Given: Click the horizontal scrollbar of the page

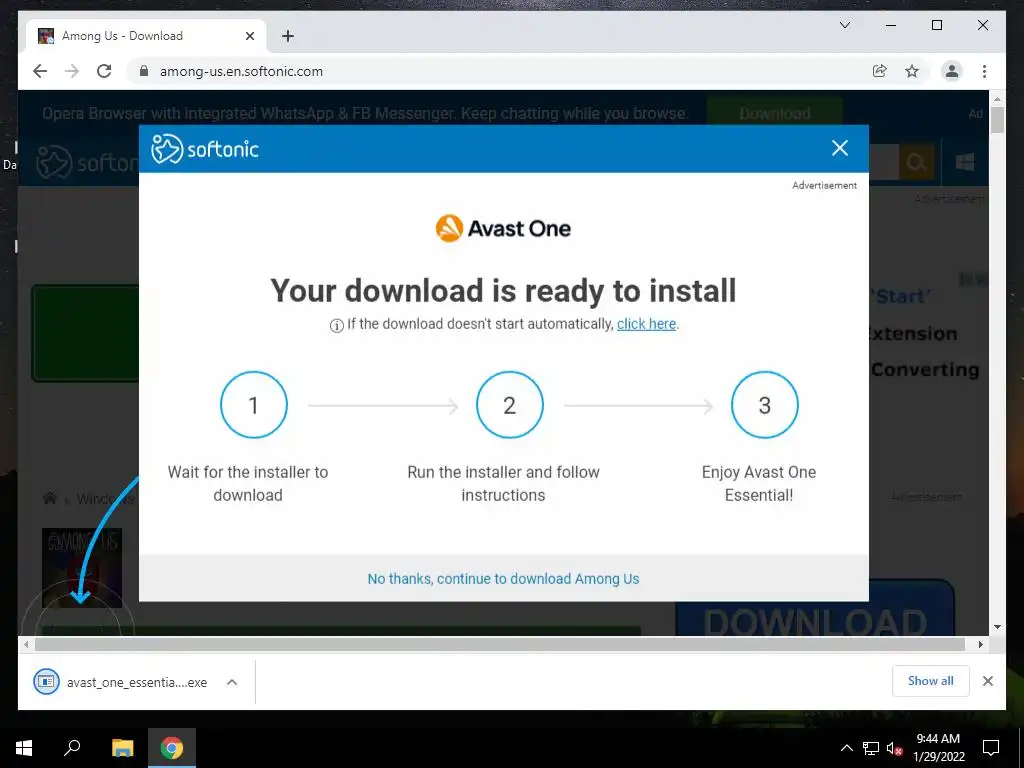Looking at the screenshot, I should [500, 645].
